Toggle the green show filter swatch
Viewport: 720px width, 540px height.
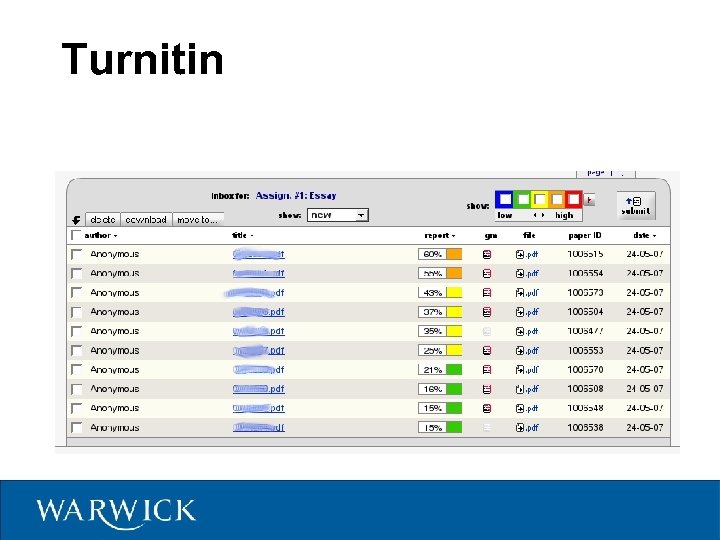(x=522, y=200)
